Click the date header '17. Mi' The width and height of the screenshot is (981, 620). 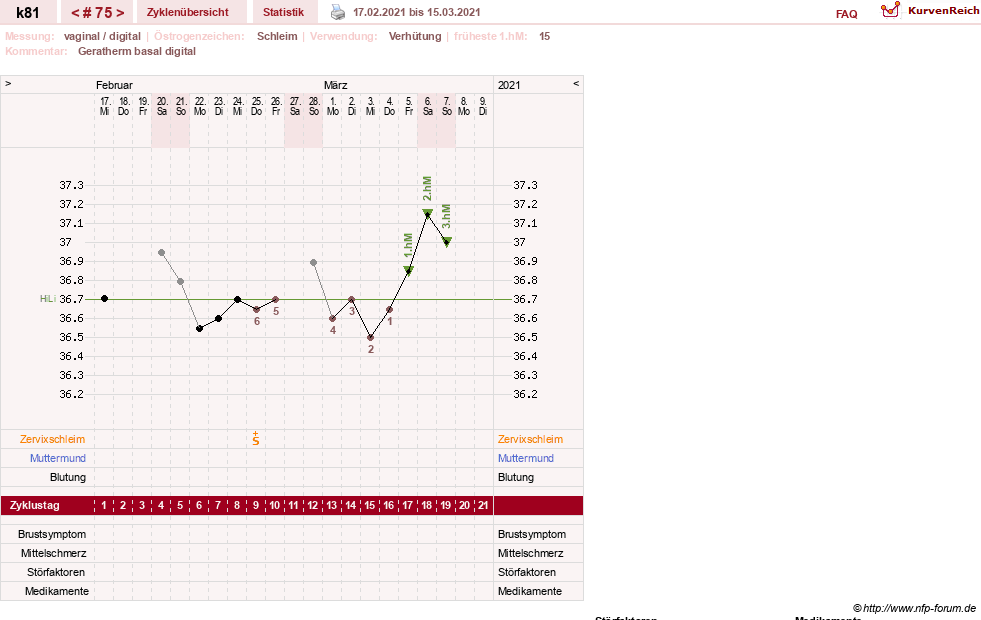pyautogui.click(x=104, y=106)
